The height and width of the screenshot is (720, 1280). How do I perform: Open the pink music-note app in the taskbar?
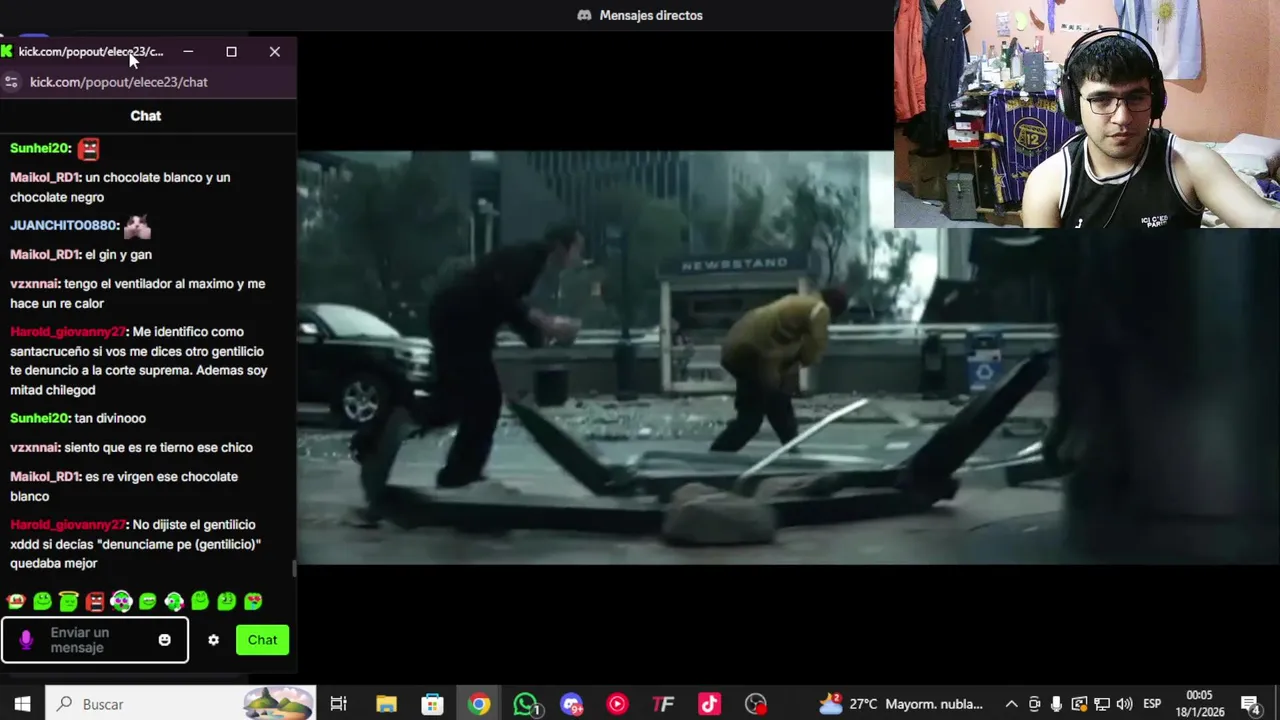point(709,704)
